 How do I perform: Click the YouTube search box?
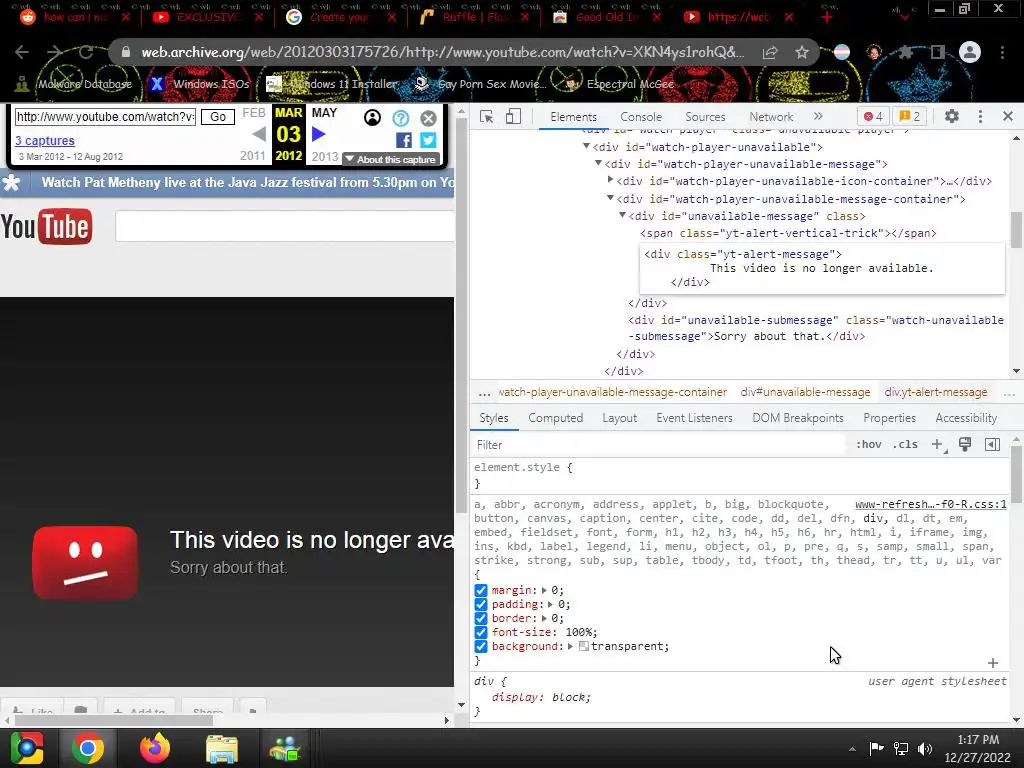pos(285,227)
